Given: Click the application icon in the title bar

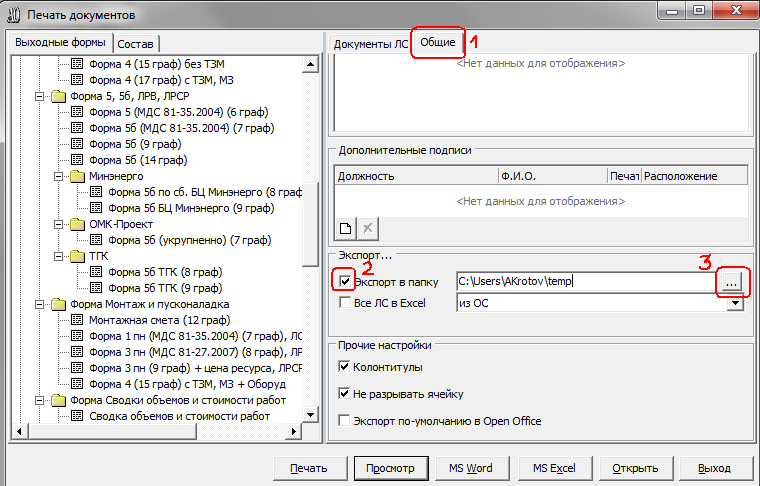Looking at the screenshot, I should tap(14, 15).
